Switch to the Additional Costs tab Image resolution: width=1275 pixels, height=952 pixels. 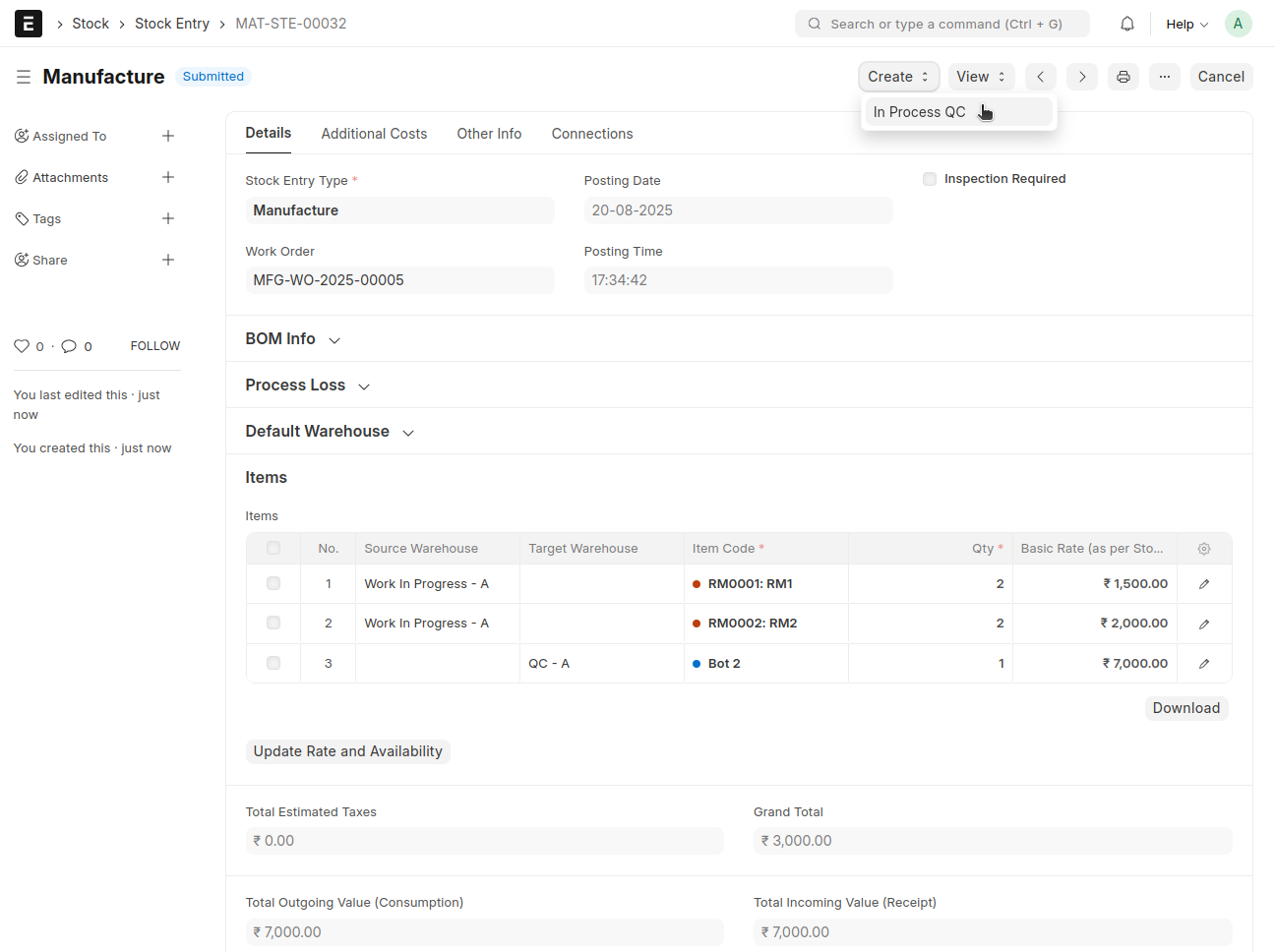click(374, 134)
